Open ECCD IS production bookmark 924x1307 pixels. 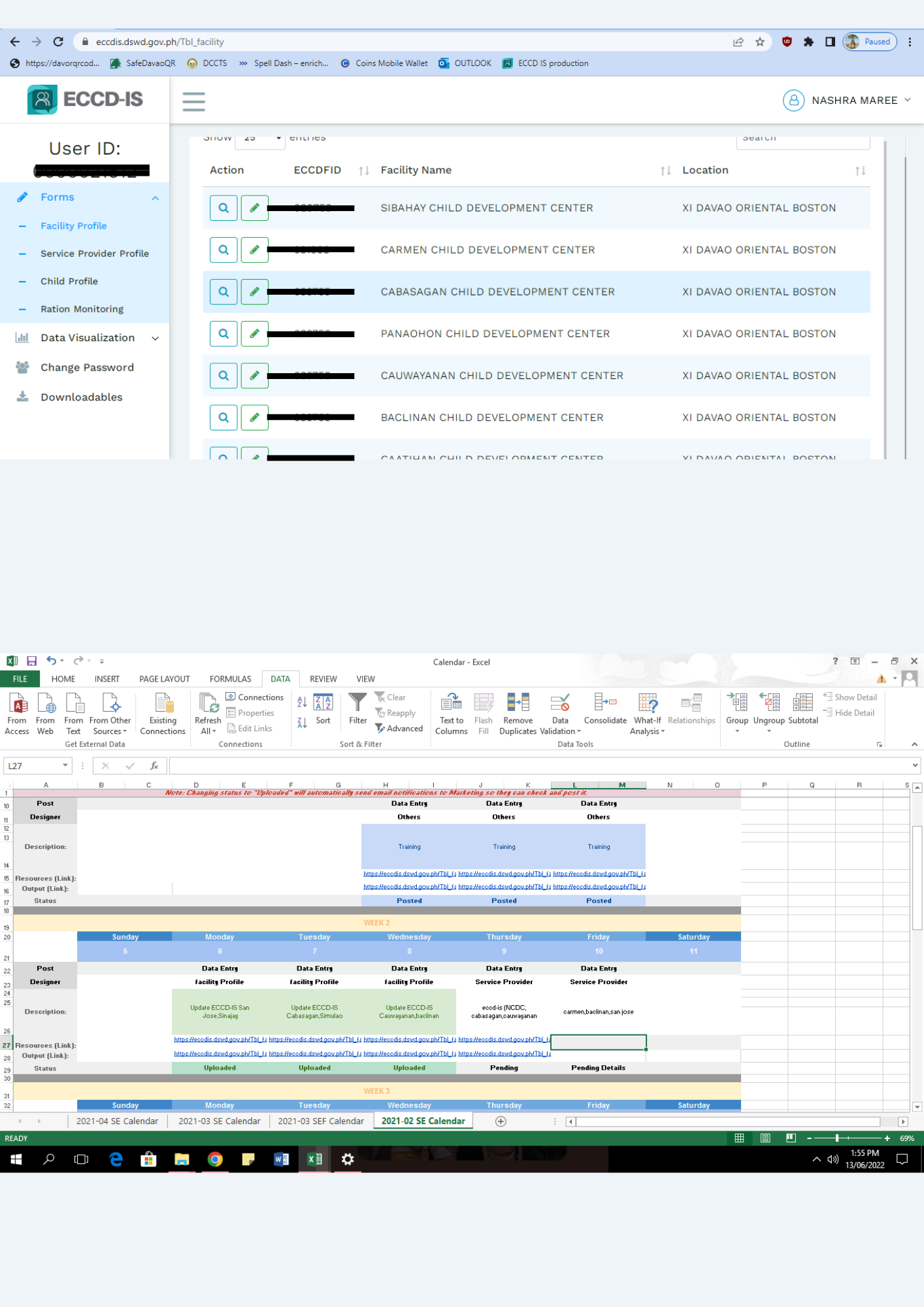coord(546,63)
